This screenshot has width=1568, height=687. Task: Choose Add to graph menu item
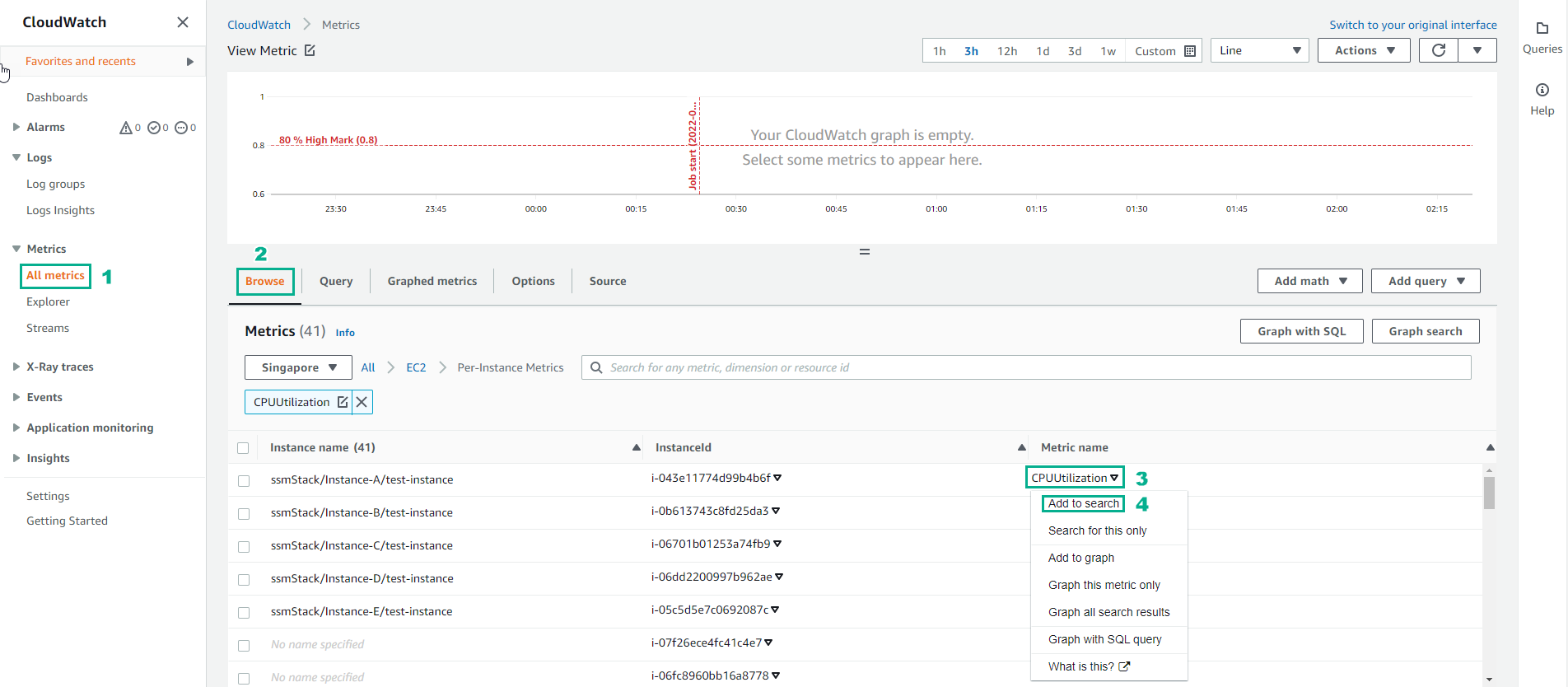[1081, 558]
